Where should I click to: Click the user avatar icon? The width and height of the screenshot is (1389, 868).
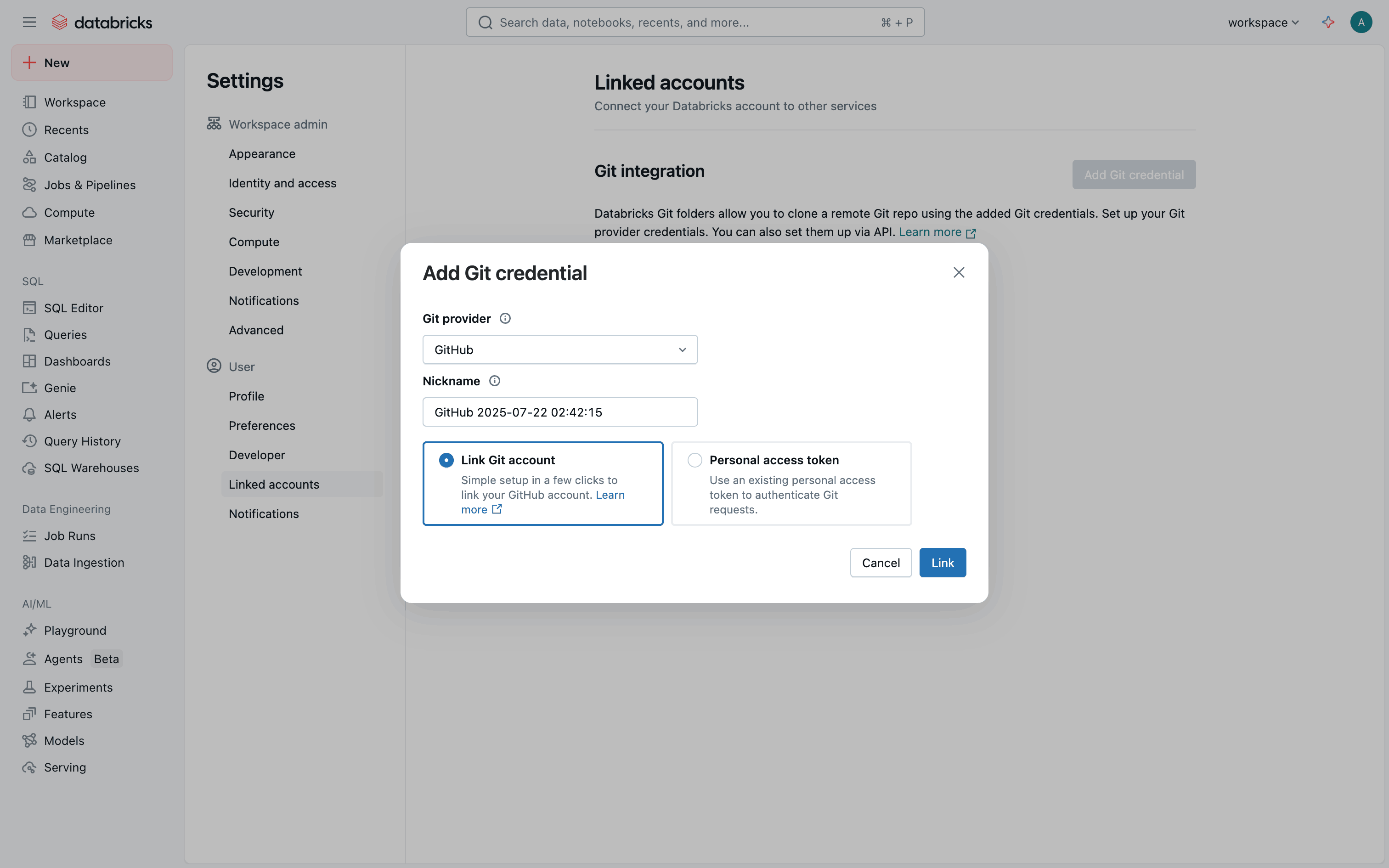click(x=1361, y=23)
